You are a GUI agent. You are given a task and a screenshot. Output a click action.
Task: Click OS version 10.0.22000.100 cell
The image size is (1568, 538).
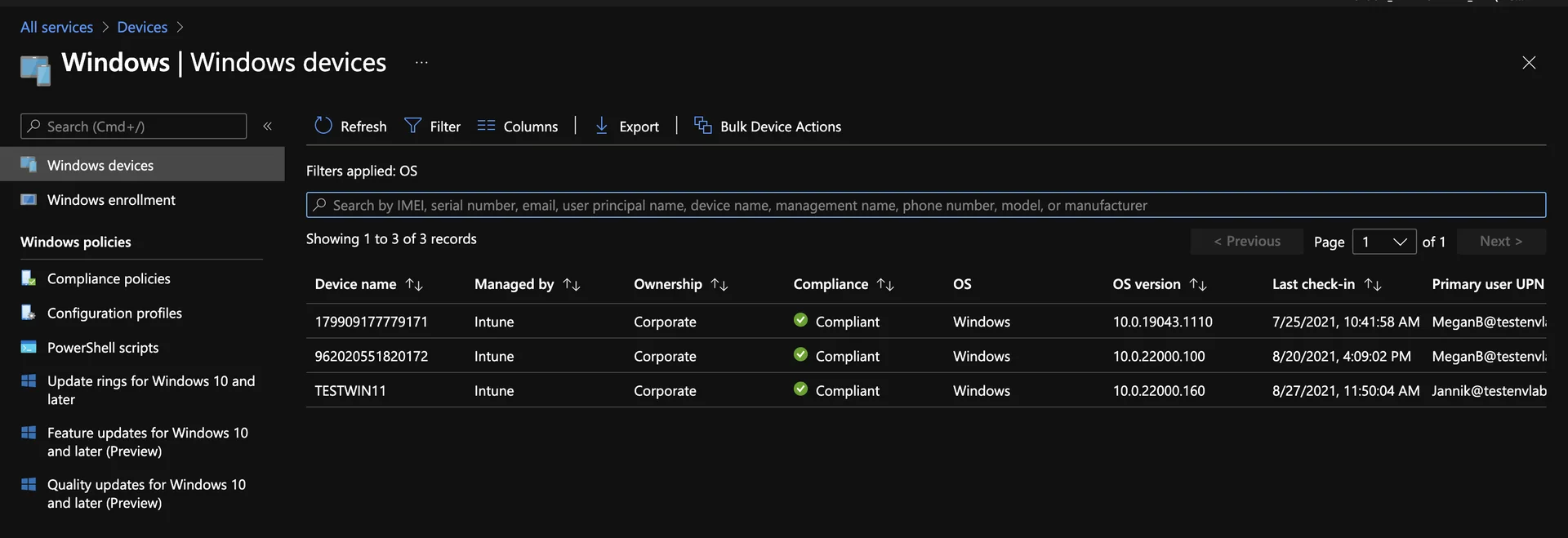1159,356
